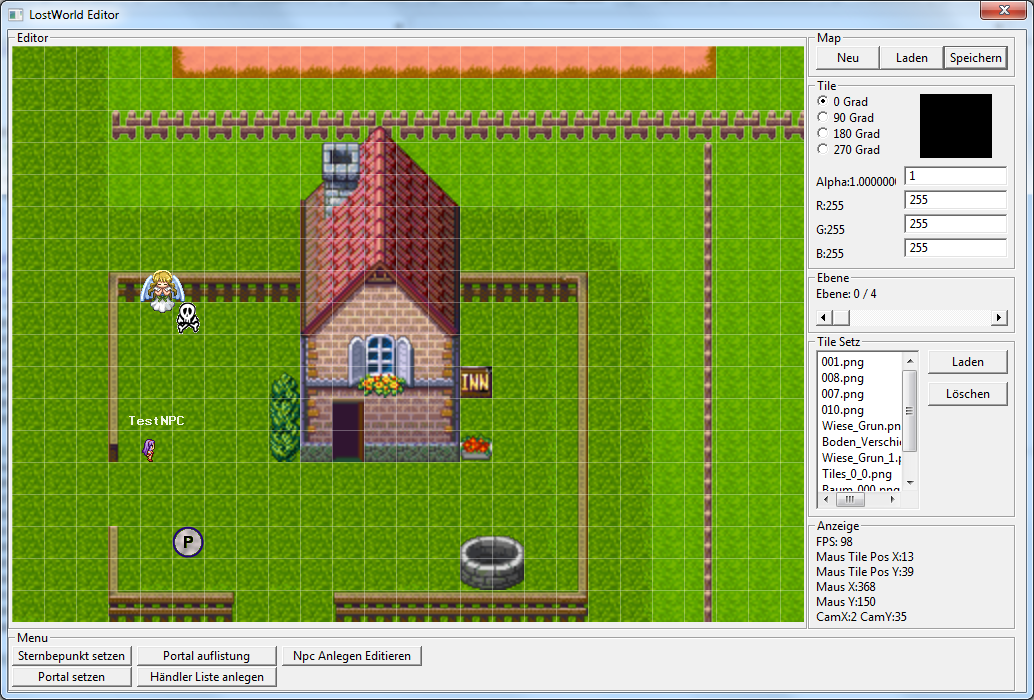Click the Alpha value input field
The height and width of the screenshot is (700, 1034).
point(956,176)
